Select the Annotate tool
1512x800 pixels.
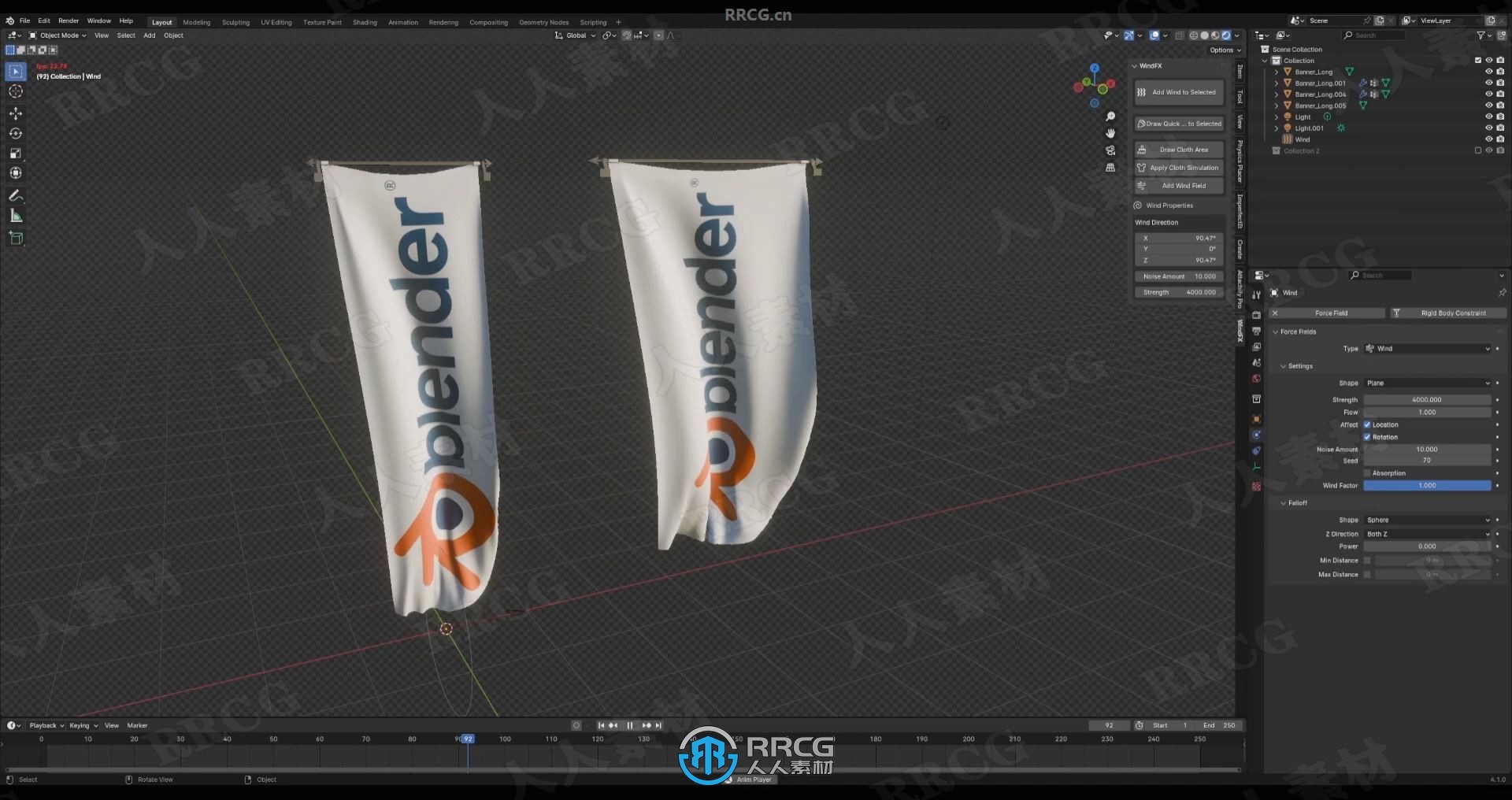[16, 196]
